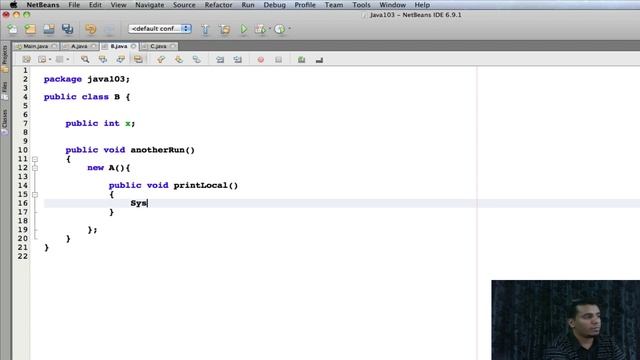Open the Refactor menu

[x=218, y=5]
